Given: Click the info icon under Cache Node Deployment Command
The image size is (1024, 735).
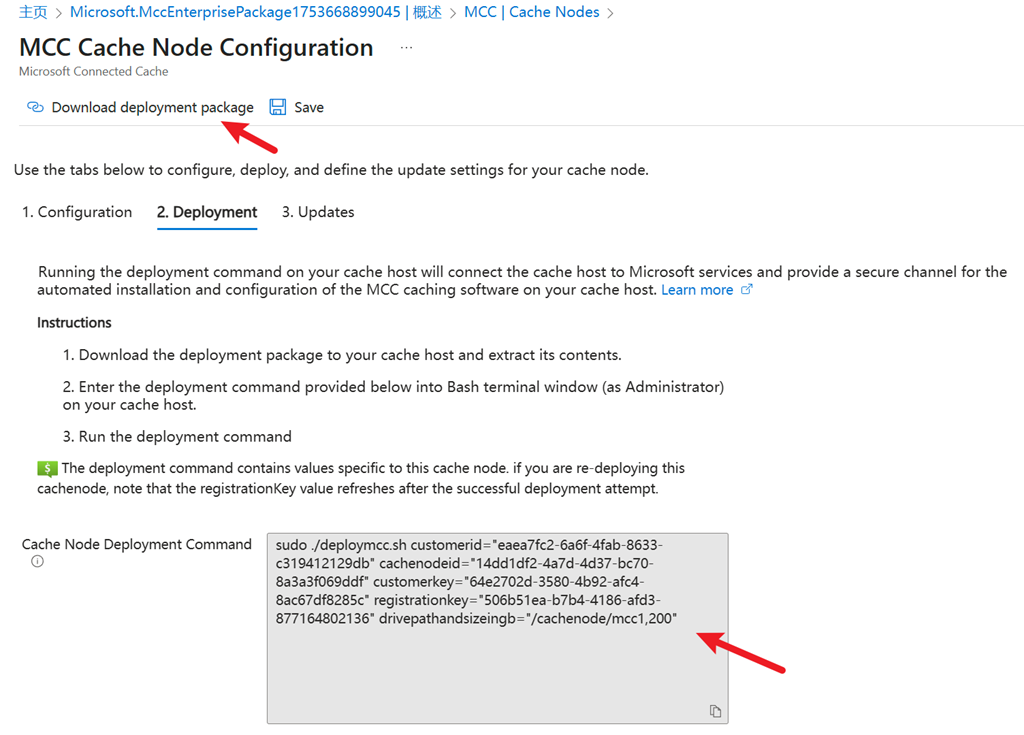Looking at the screenshot, I should coord(37,561).
